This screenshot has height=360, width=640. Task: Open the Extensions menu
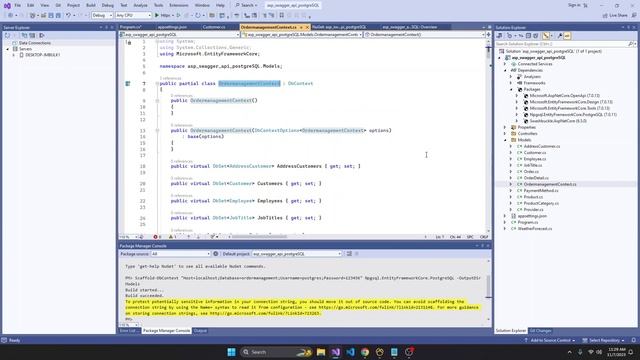179,5
